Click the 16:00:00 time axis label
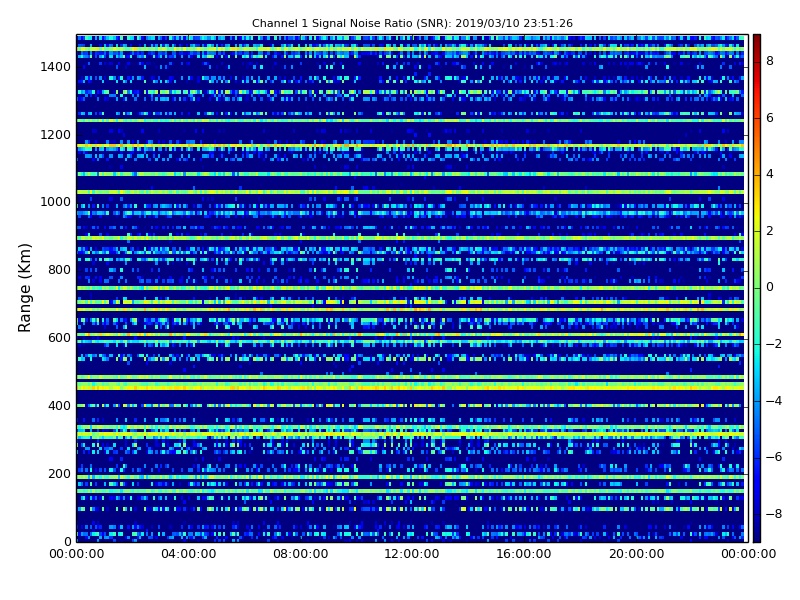 pyautogui.click(x=524, y=554)
